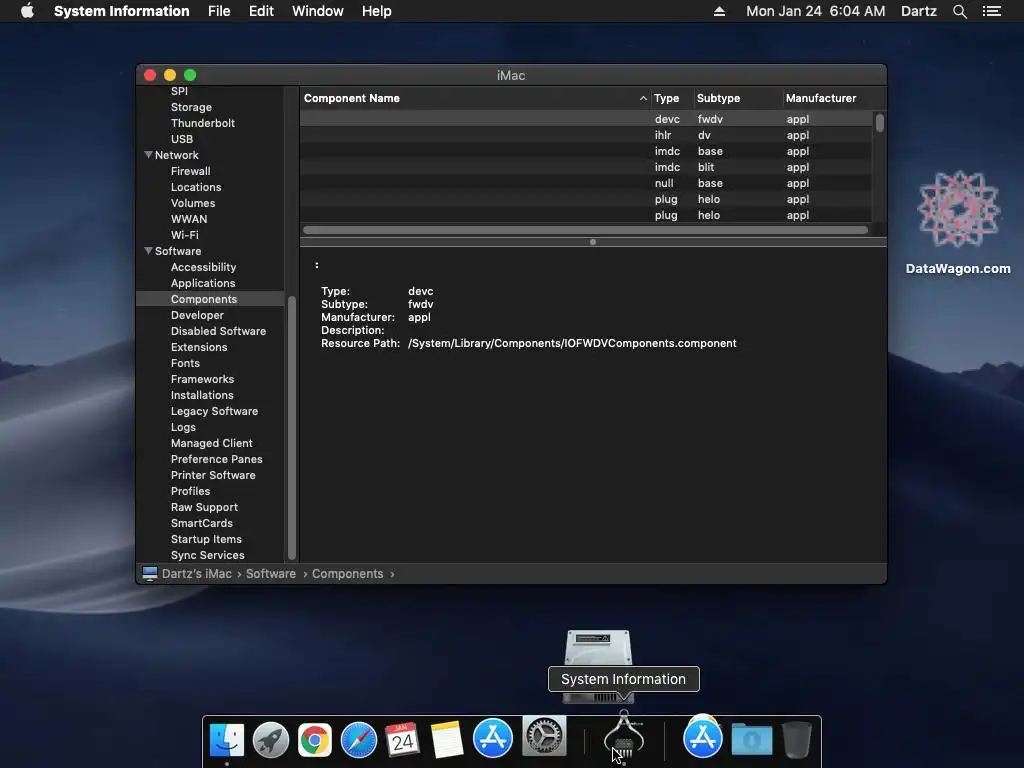This screenshot has height=768, width=1024.
Task: Click Dartz's iMac in path bar
Action: point(197,573)
